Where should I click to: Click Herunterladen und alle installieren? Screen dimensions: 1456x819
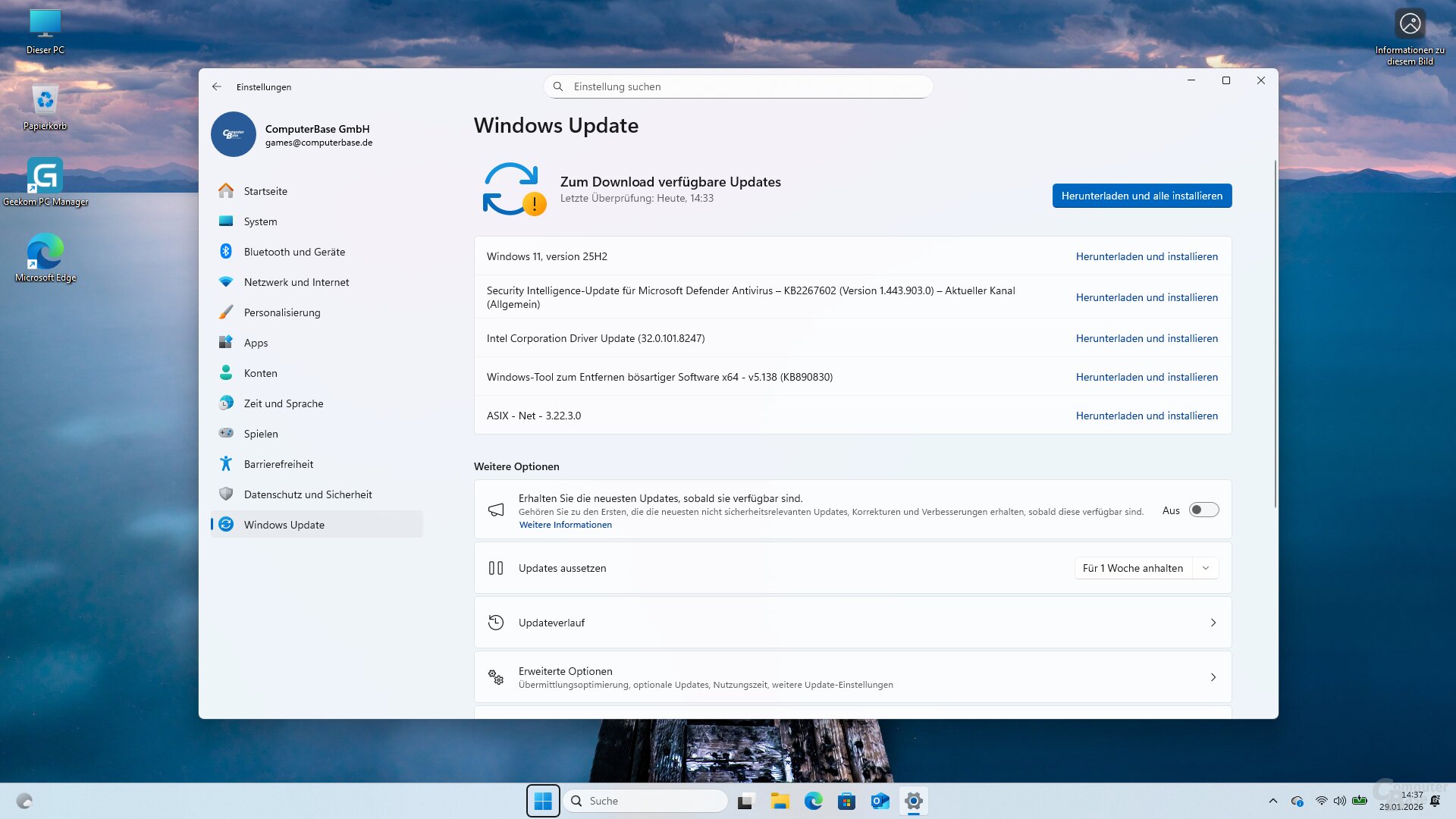[1141, 196]
